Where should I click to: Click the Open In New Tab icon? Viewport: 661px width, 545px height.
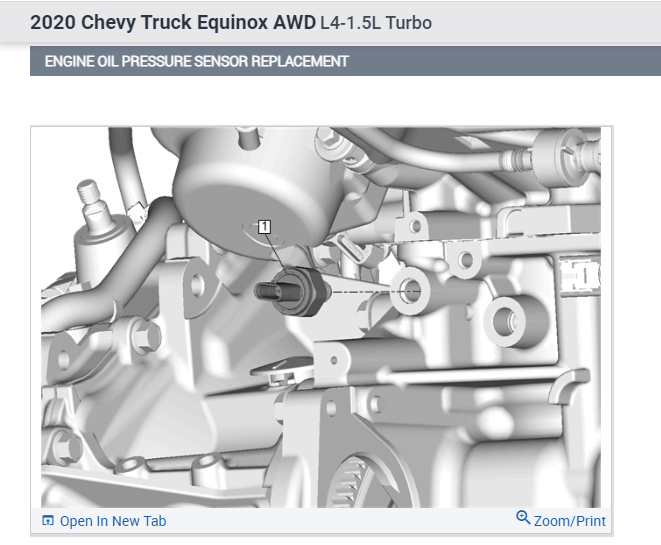[x=48, y=521]
